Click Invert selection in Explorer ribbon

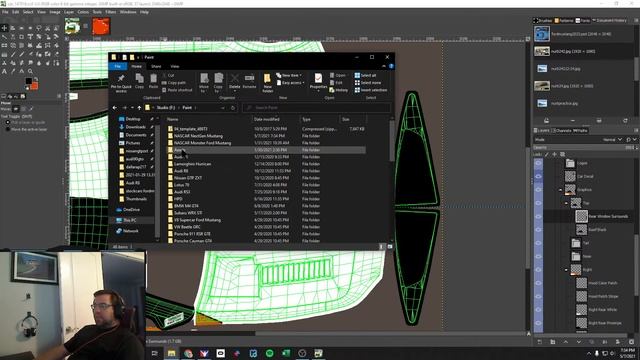tap(371, 90)
